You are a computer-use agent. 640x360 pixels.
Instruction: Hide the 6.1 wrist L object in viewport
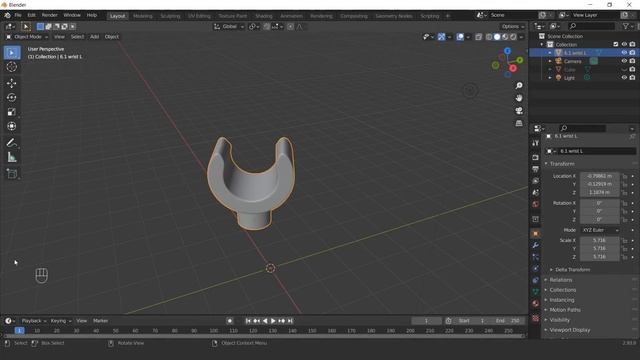pyautogui.click(x=624, y=53)
